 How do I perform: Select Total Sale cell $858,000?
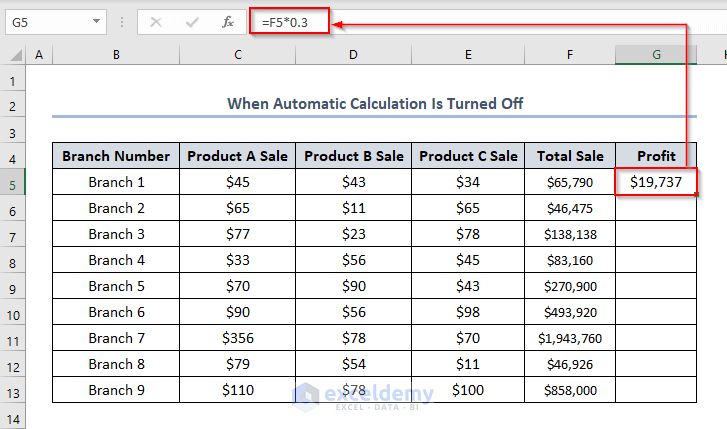click(570, 390)
